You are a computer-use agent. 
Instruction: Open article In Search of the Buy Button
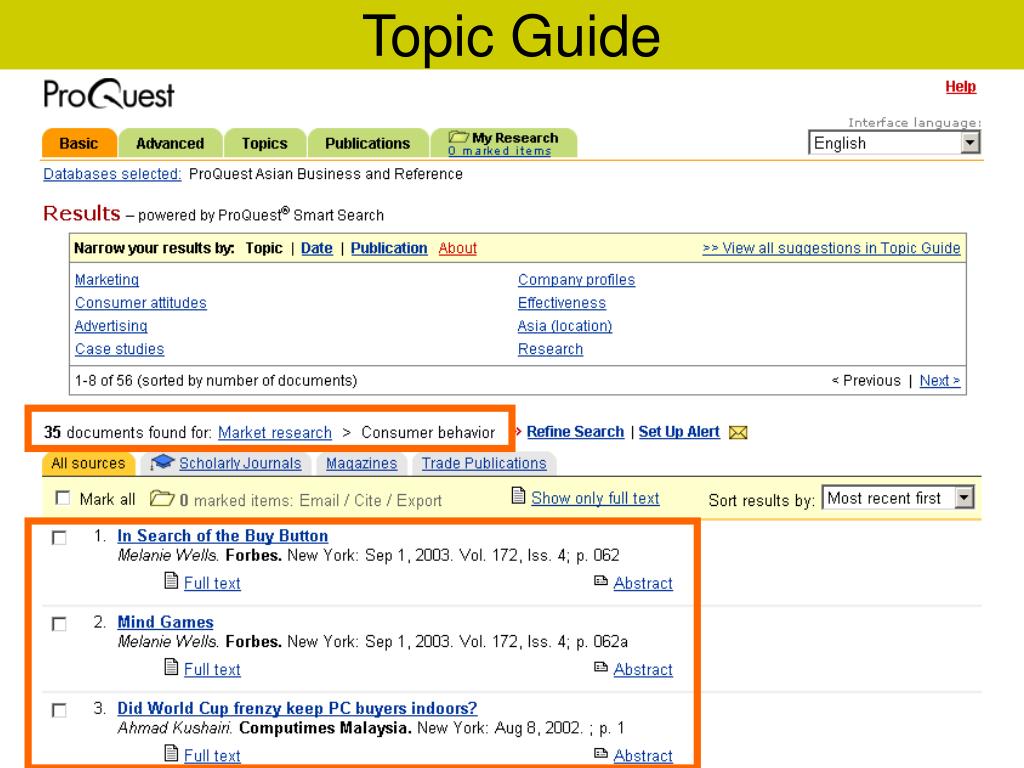pos(223,536)
